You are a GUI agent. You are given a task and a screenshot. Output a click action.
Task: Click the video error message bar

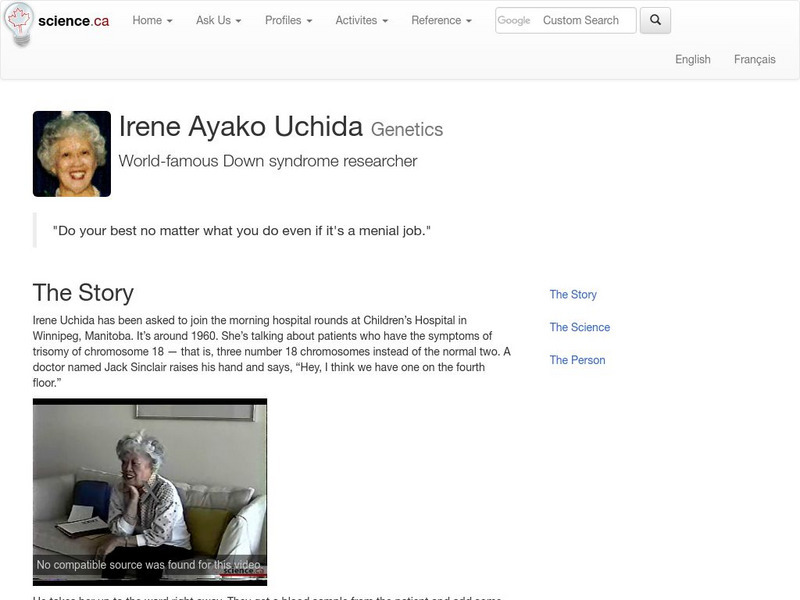(150, 563)
